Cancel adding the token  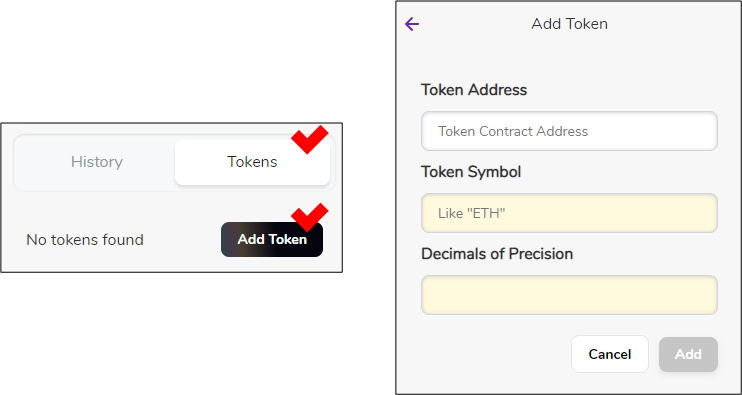tap(610, 354)
